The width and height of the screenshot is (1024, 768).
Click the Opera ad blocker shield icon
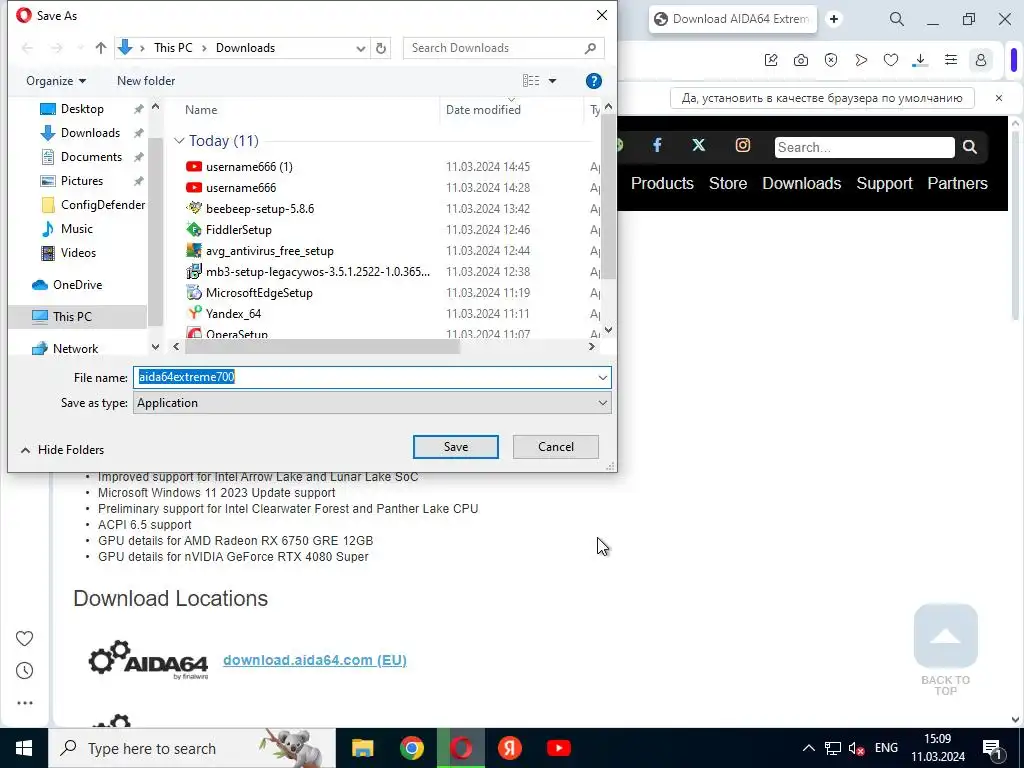point(831,60)
